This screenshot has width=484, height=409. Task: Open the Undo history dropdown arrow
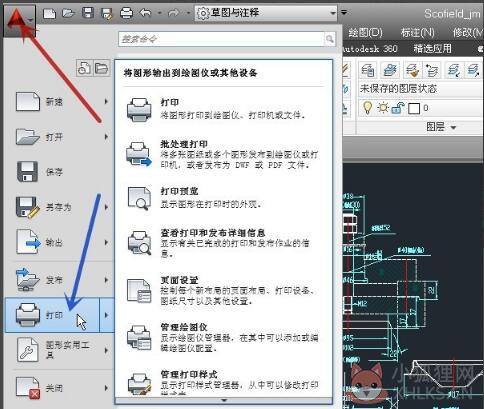pos(159,14)
